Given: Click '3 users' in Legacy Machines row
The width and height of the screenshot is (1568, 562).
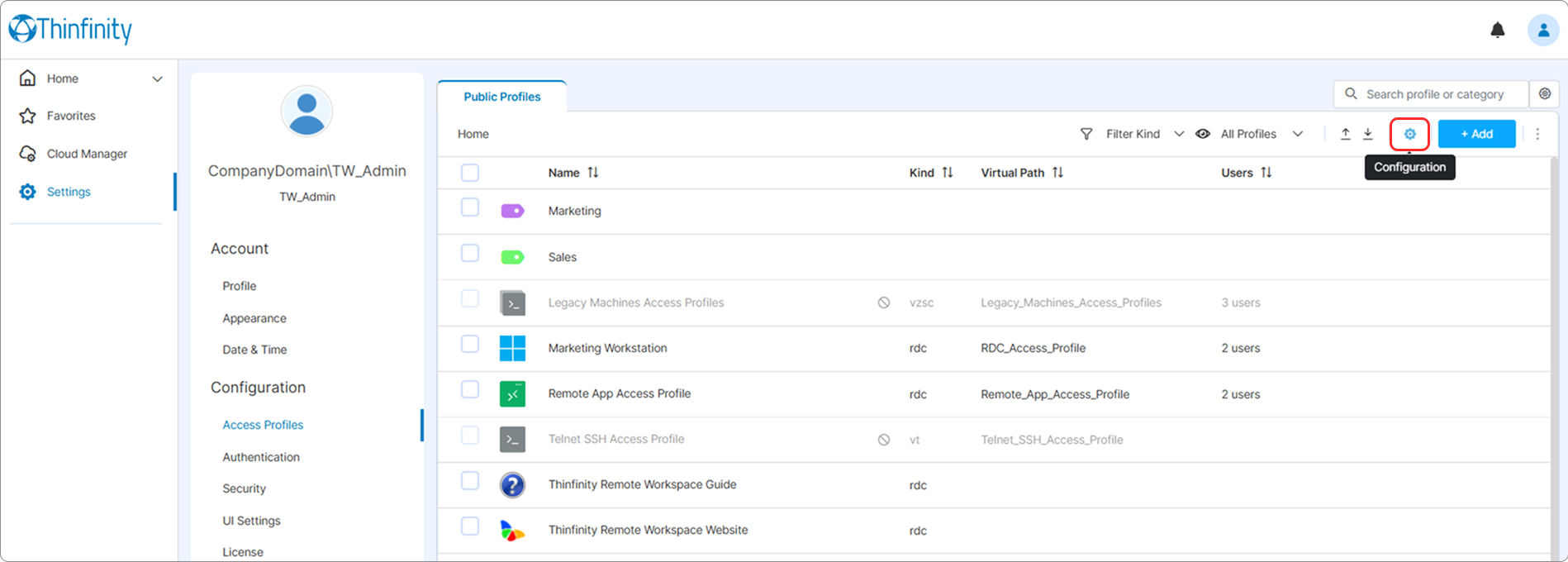Looking at the screenshot, I should (x=1241, y=302).
